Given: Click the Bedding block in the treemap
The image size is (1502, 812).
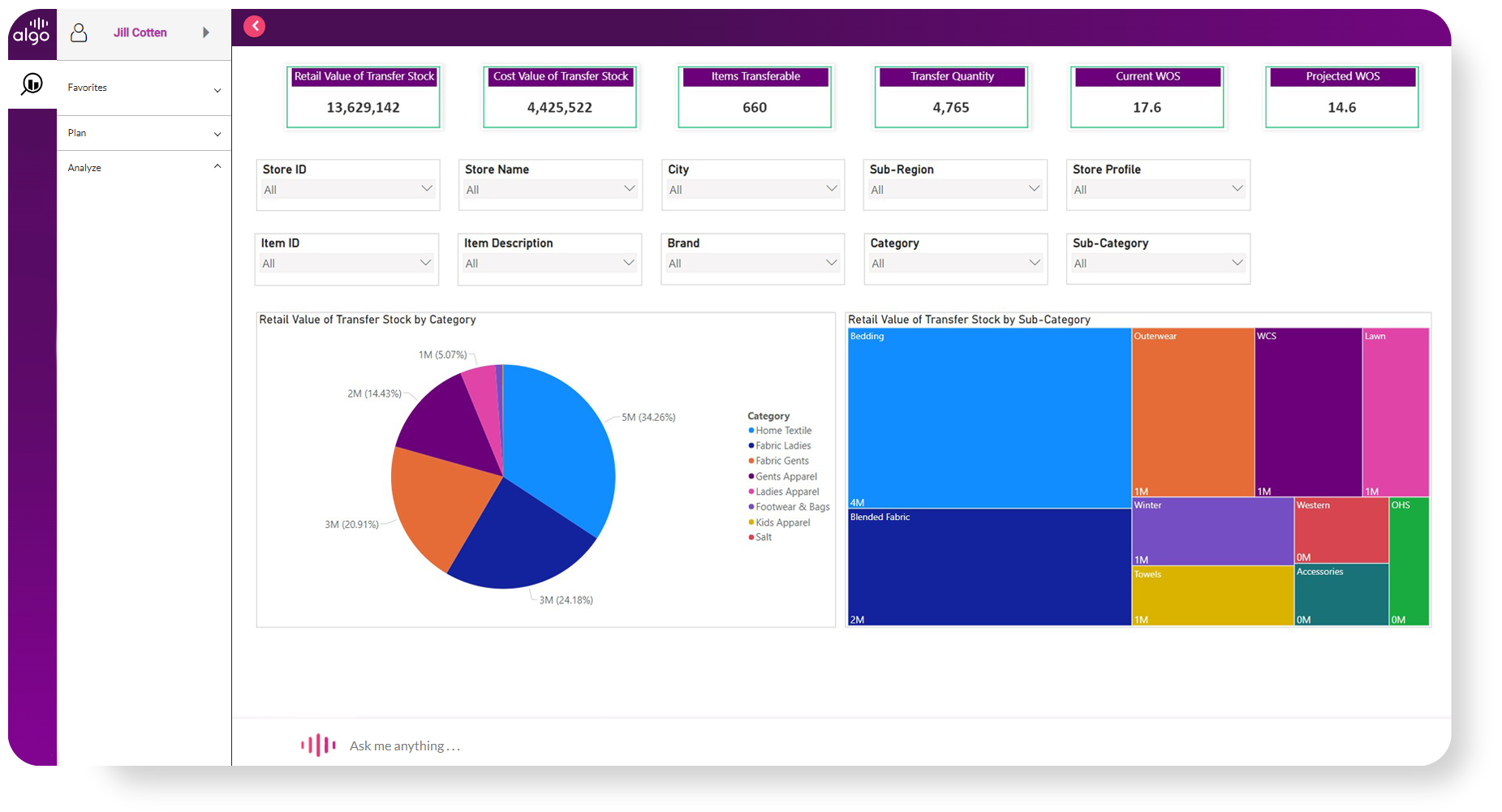Looking at the screenshot, I should 988,418.
